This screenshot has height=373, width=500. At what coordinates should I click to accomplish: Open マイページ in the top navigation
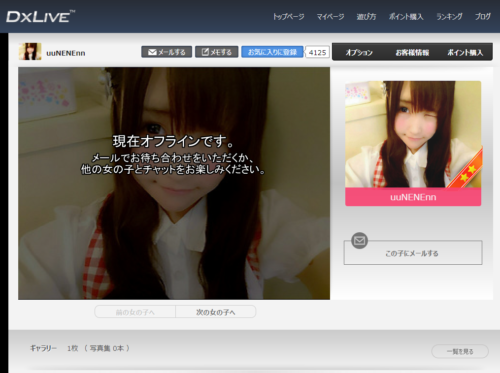pyautogui.click(x=330, y=17)
